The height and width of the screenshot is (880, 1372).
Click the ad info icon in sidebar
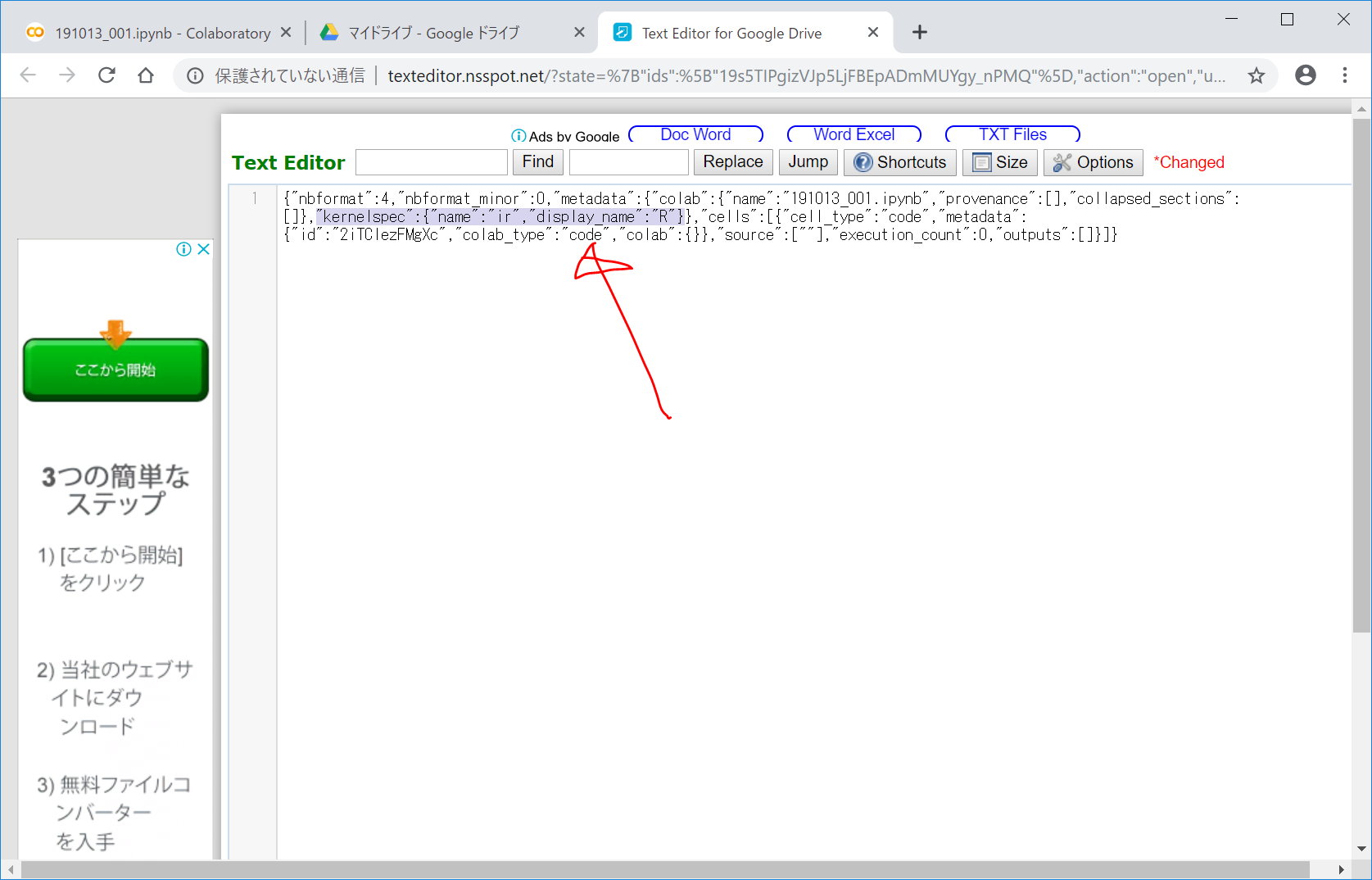(184, 249)
